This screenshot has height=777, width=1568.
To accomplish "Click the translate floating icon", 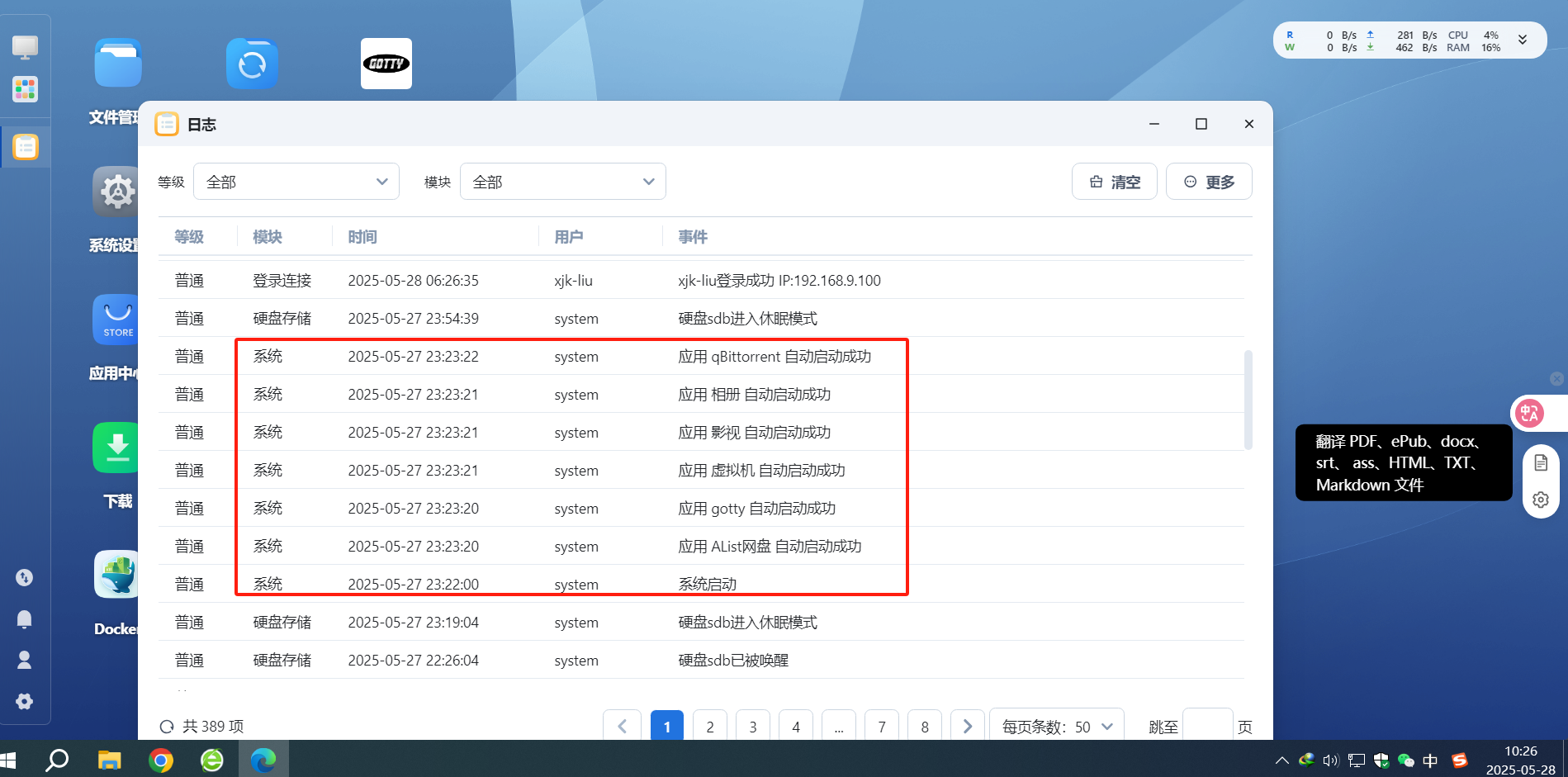I will 1530,413.
